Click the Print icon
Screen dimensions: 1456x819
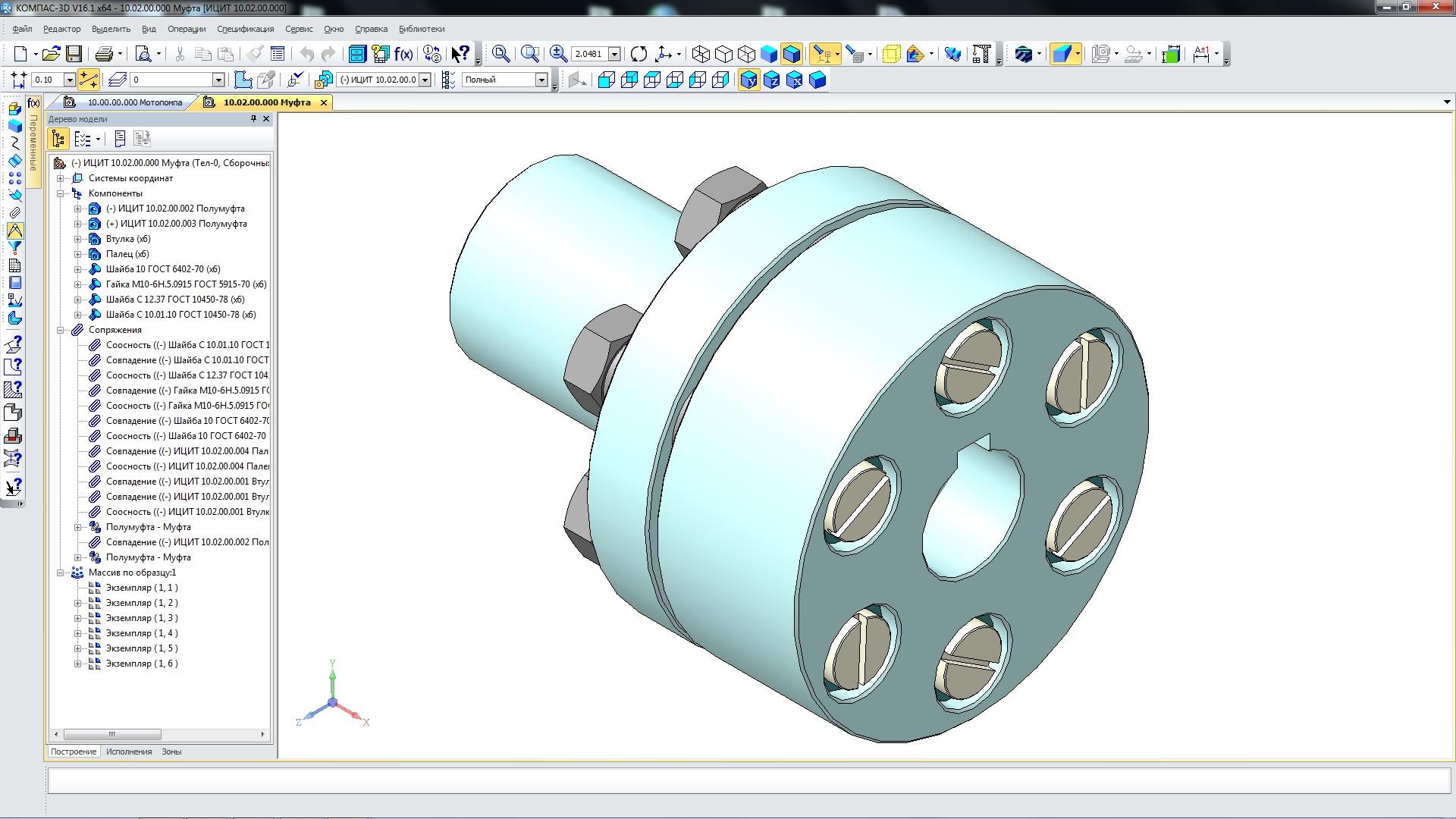coord(104,54)
